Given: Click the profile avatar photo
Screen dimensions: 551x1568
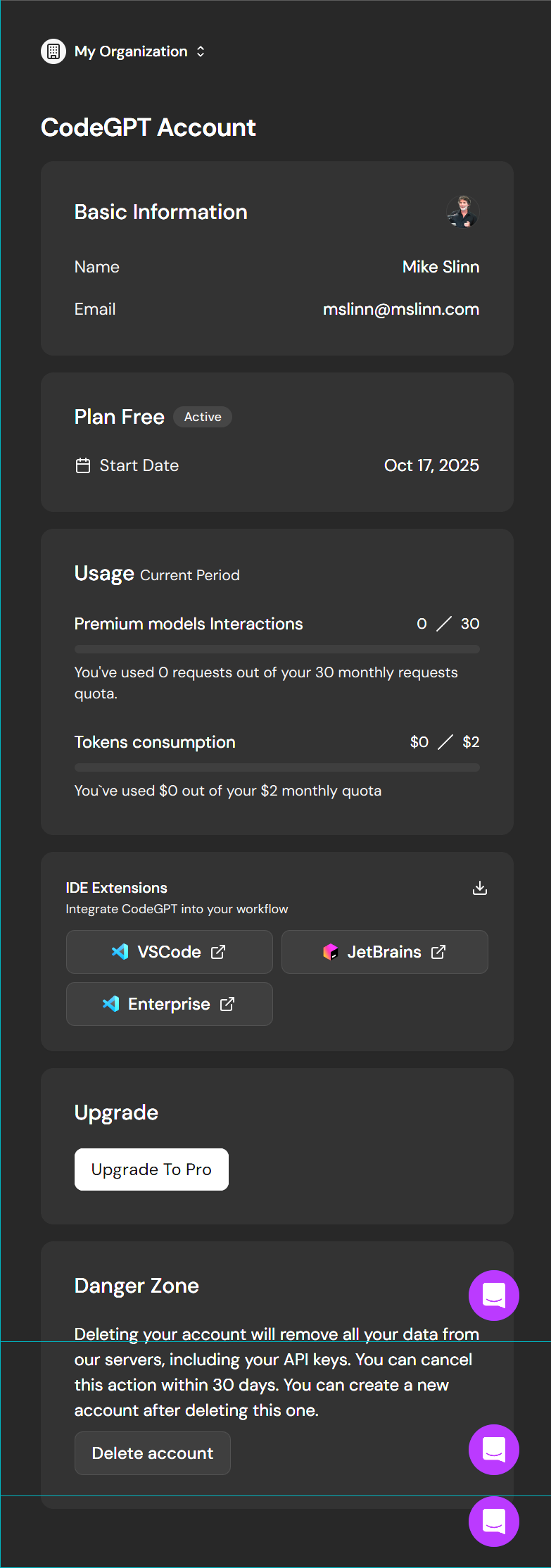Looking at the screenshot, I should pos(462,212).
